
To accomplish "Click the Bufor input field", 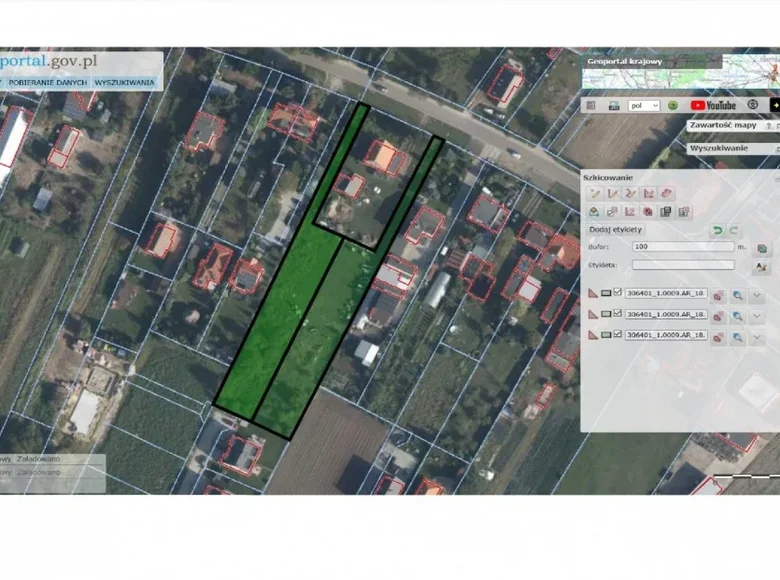I will 682,246.
